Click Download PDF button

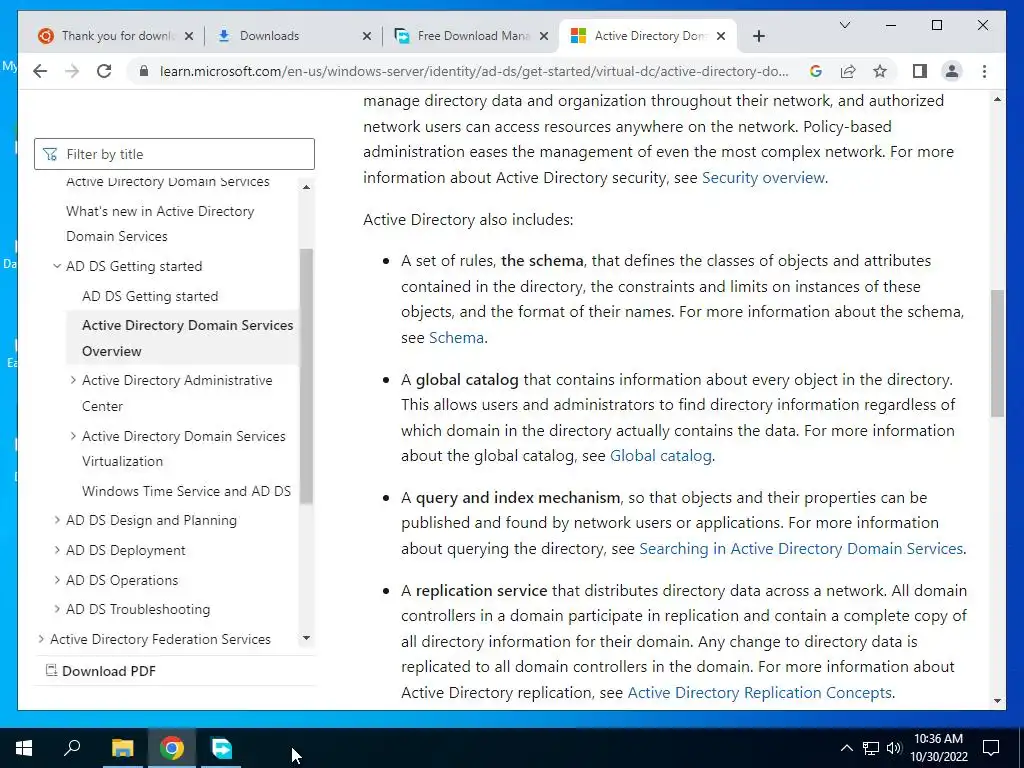tap(101, 671)
